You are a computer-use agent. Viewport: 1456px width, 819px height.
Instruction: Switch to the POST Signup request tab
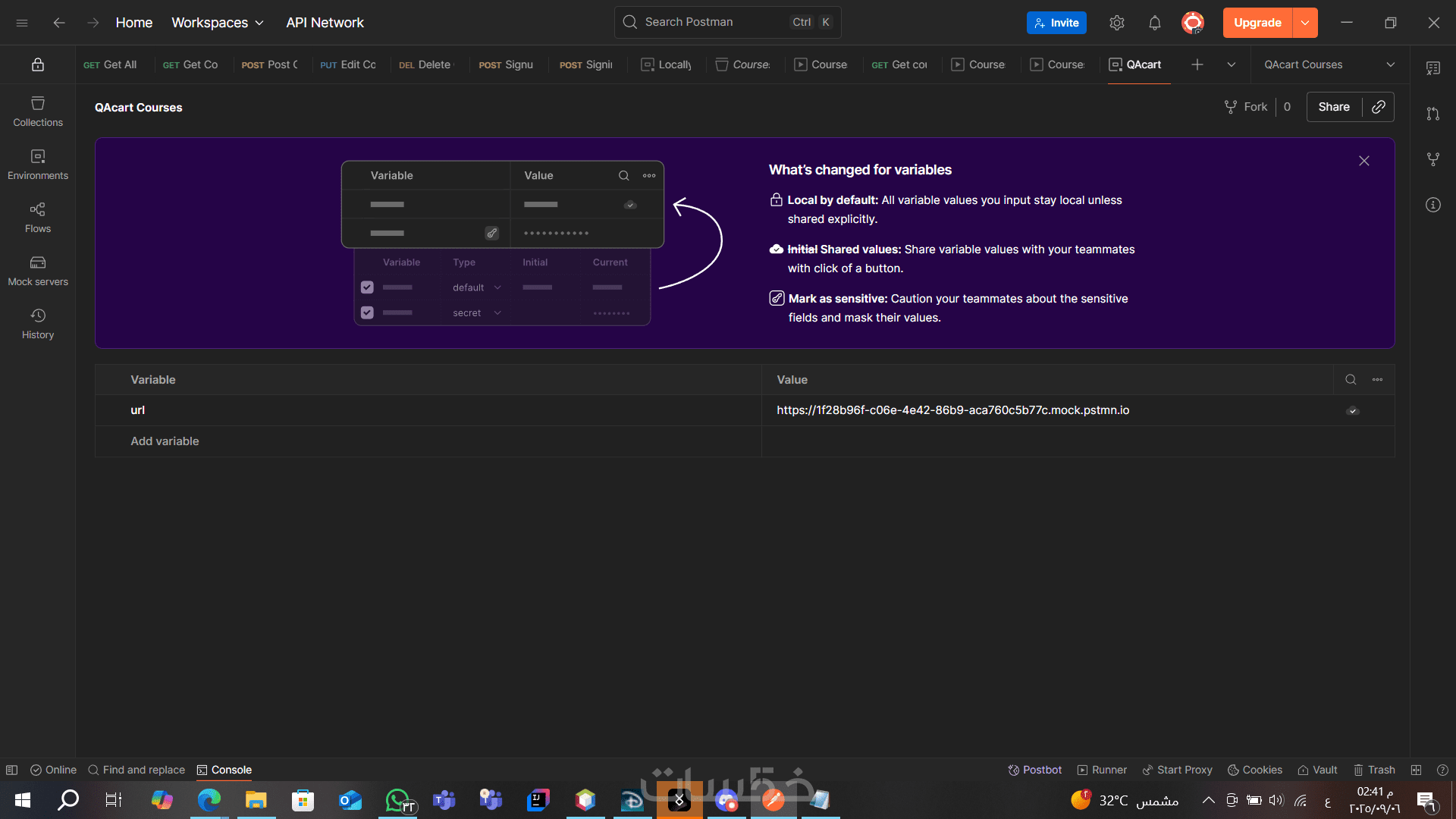[x=506, y=64]
